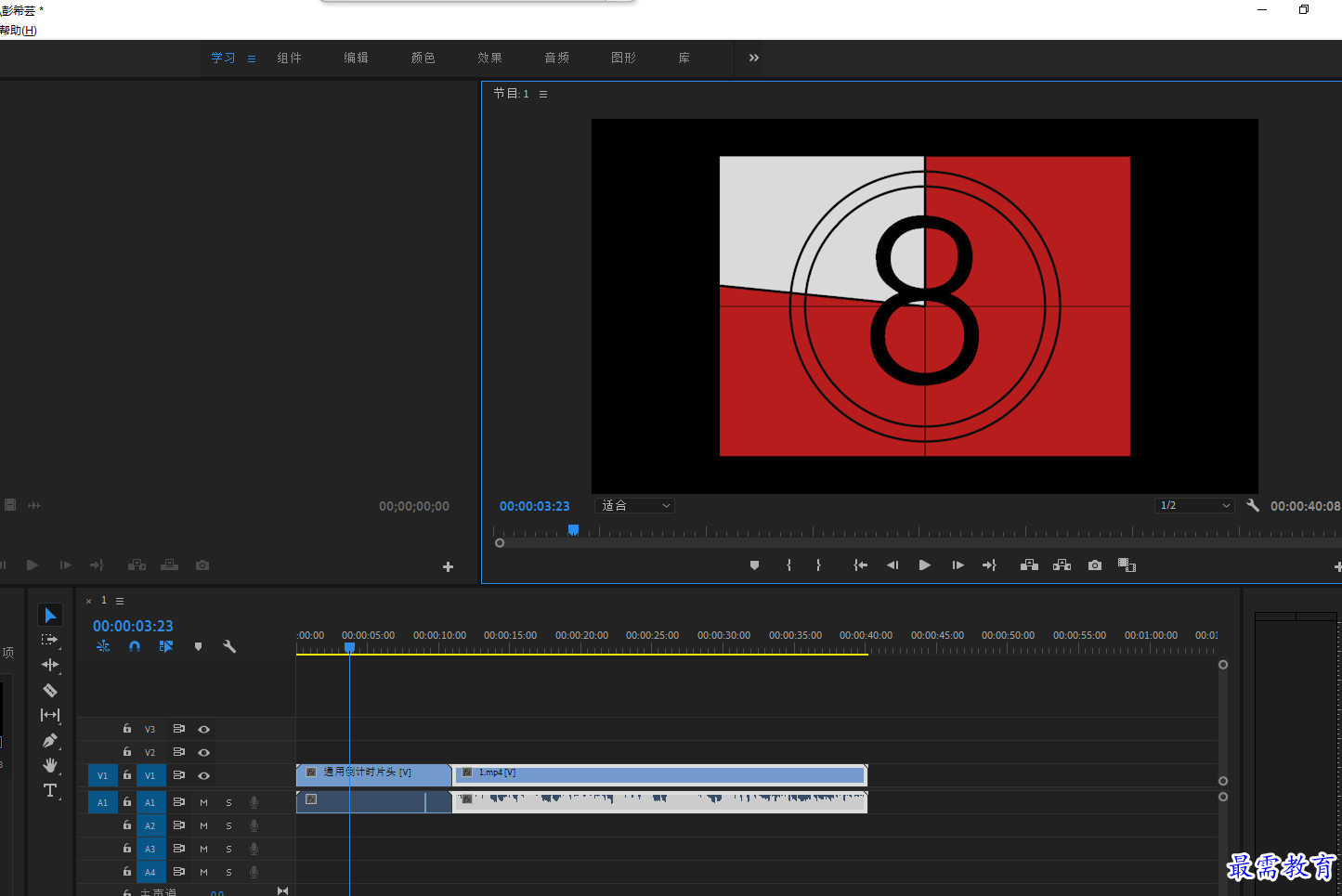This screenshot has height=896, width=1342.
Task: Export frame with the camera icon
Action: click(x=1095, y=565)
